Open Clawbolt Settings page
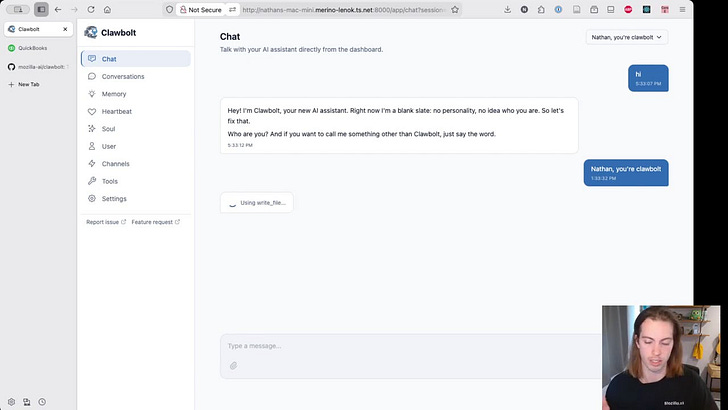Viewport: 728px width, 410px height. [136, 199]
